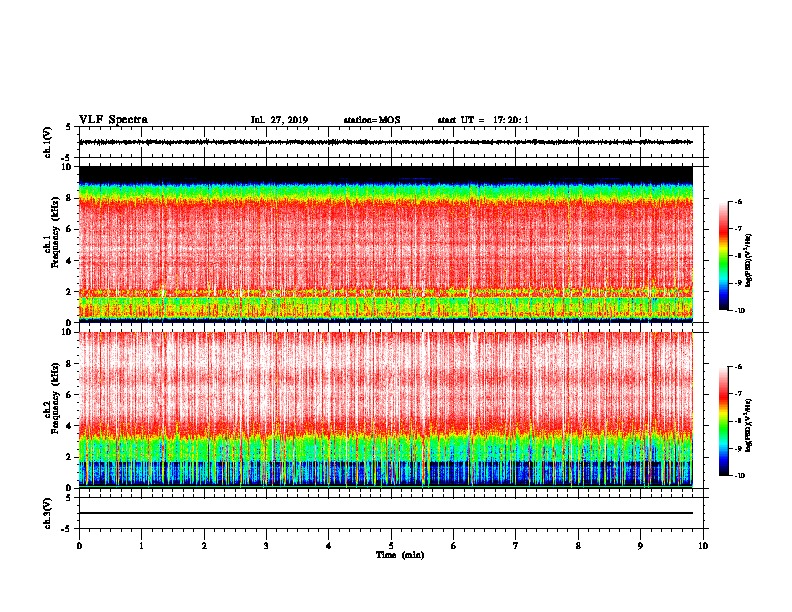Click the "start UT = 17:20: 1" label
This screenshot has width=792, height=612.
[483, 120]
